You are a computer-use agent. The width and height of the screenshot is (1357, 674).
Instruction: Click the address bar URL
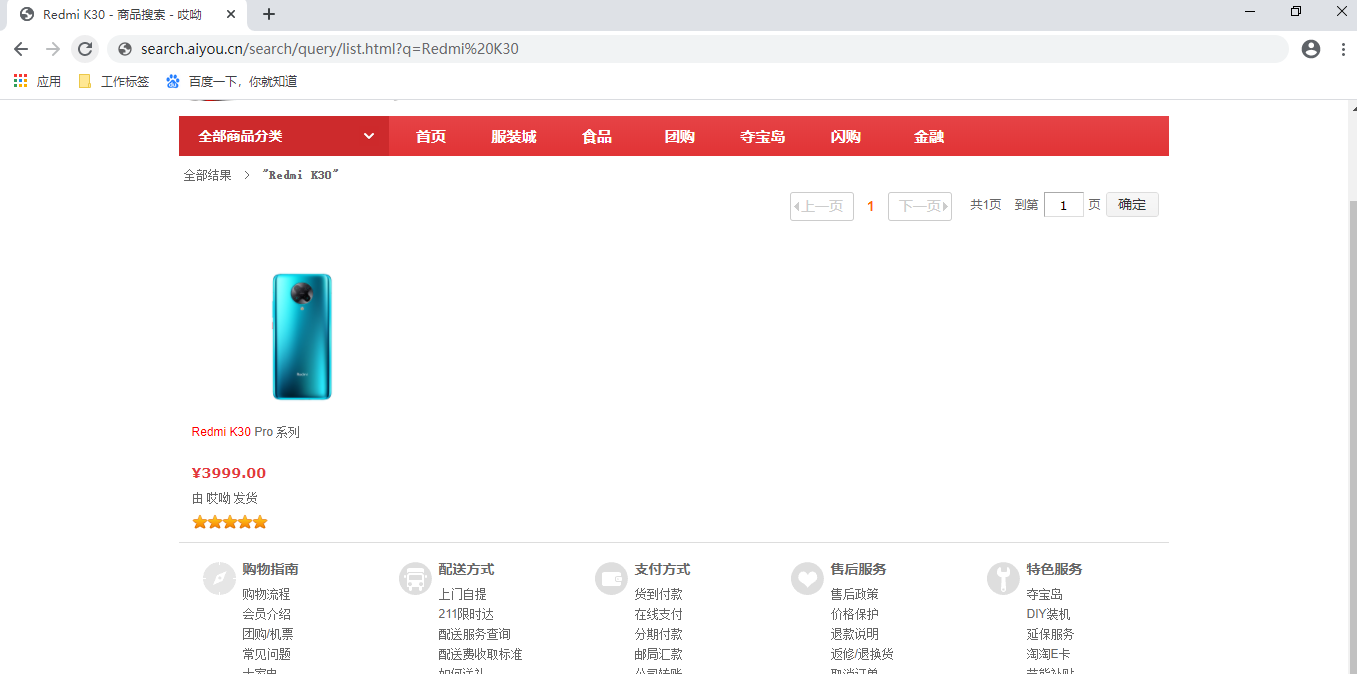coord(330,49)
